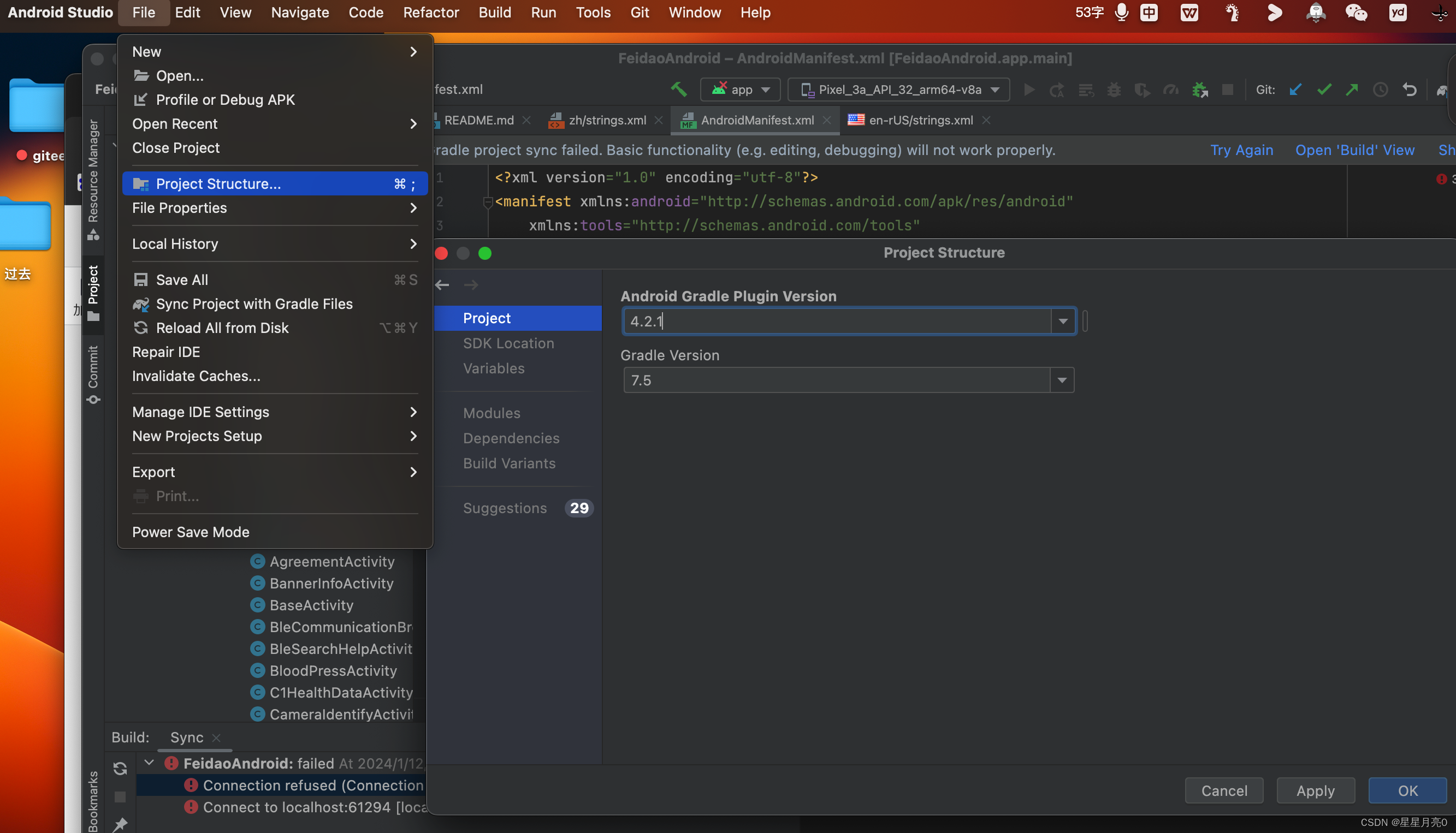
Task: Click the Apply button in Project Structure dialog
Action: (1315, 790)
